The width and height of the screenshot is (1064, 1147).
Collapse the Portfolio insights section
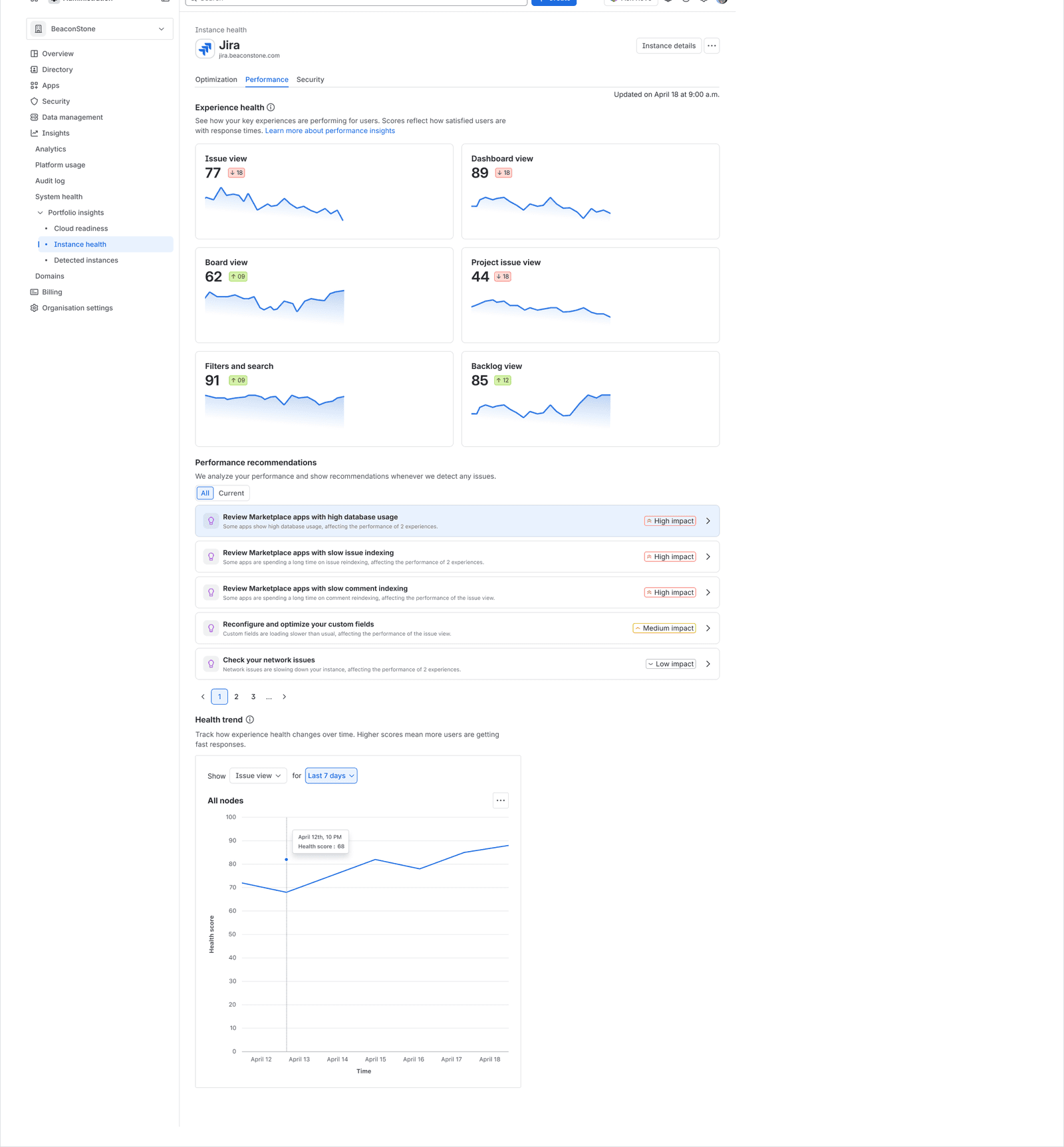click(x=40, y=213)
